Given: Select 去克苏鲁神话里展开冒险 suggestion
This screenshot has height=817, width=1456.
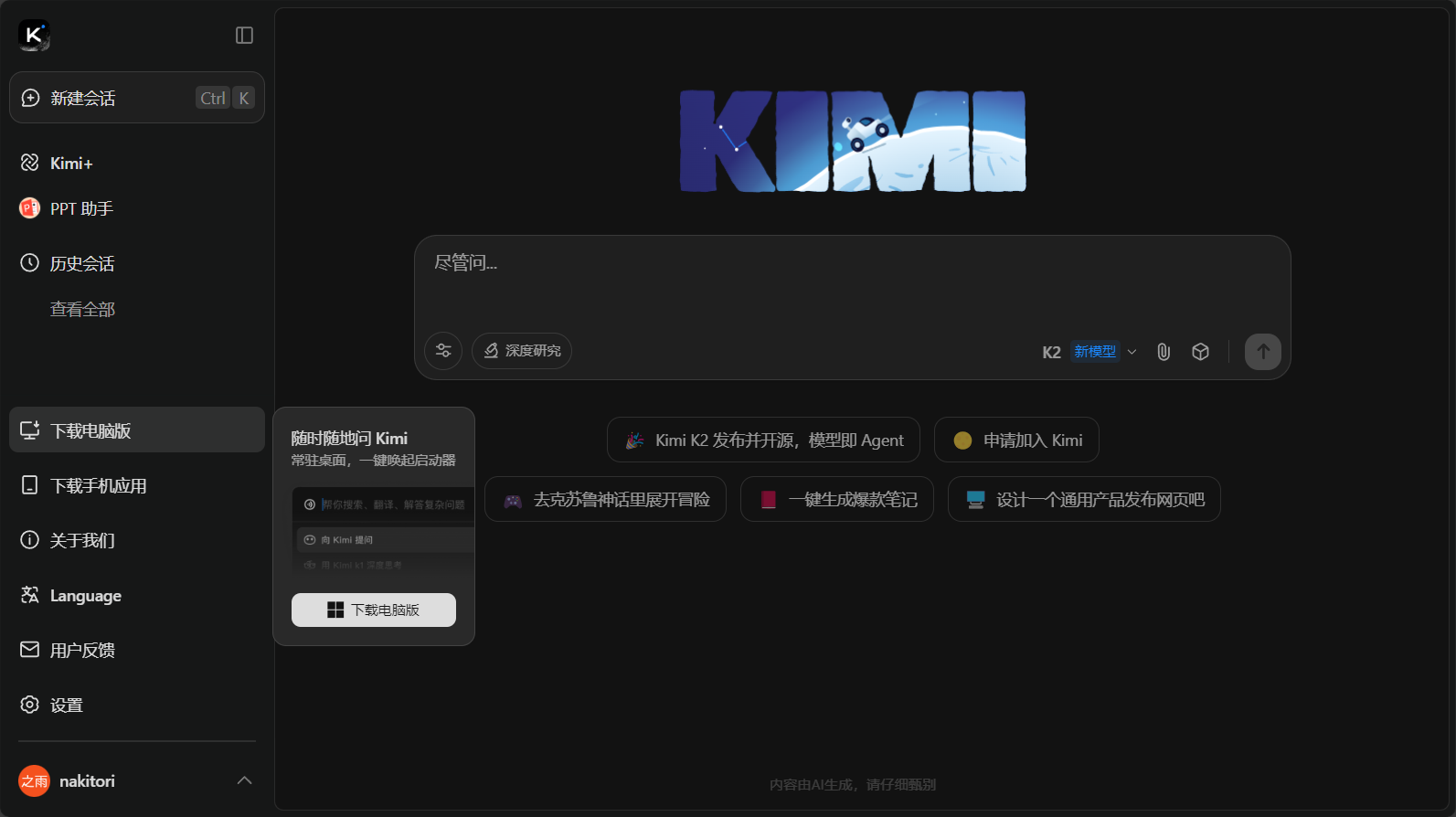Looking at the screenshot, I should pyautogui.click(x=605, y=499).
